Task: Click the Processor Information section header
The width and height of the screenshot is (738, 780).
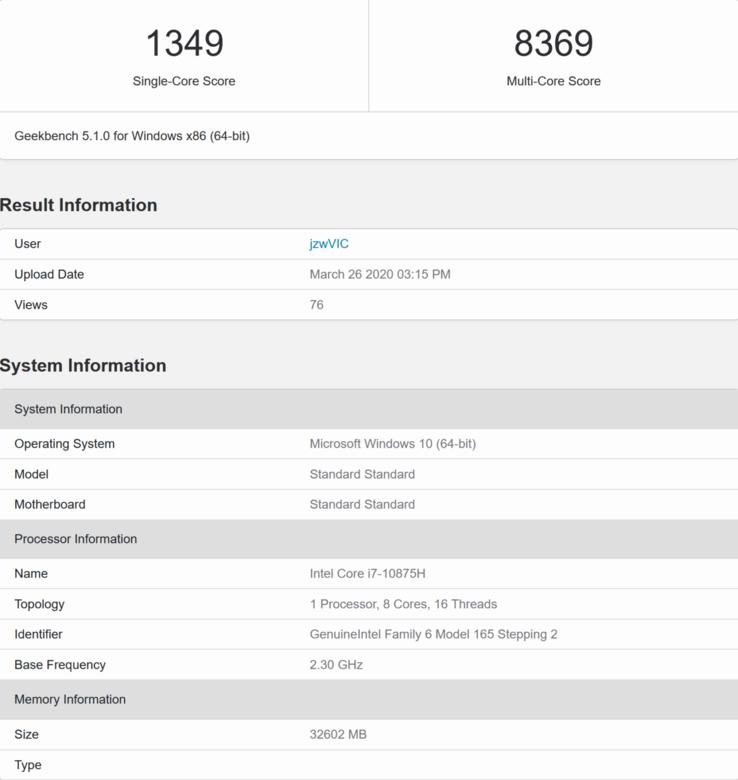Action: [x=369, y=539]
